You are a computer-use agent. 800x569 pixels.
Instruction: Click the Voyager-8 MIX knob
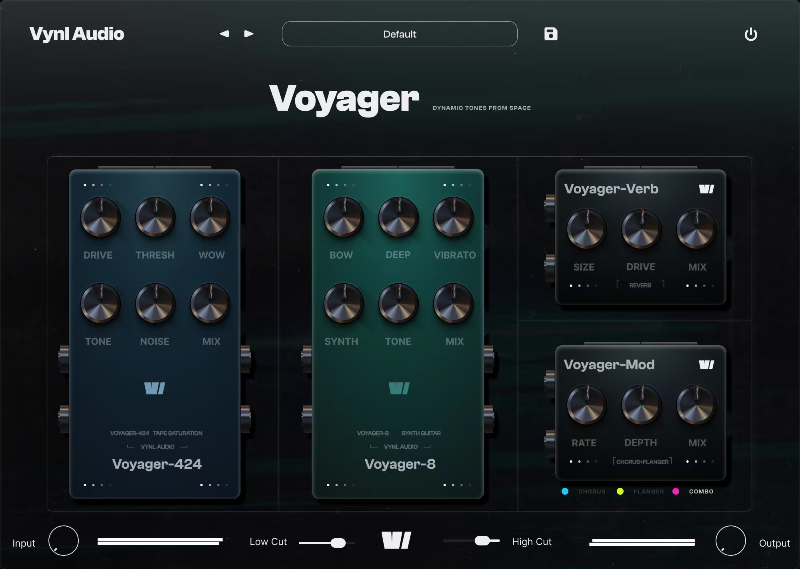point(453,304)
